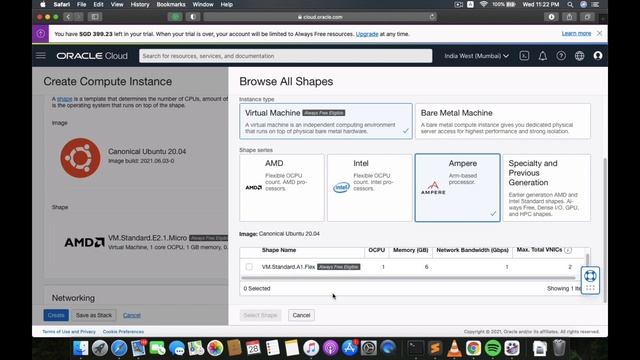Open the help question mark icon
The image size is (640, 360).
coord(561,56)
